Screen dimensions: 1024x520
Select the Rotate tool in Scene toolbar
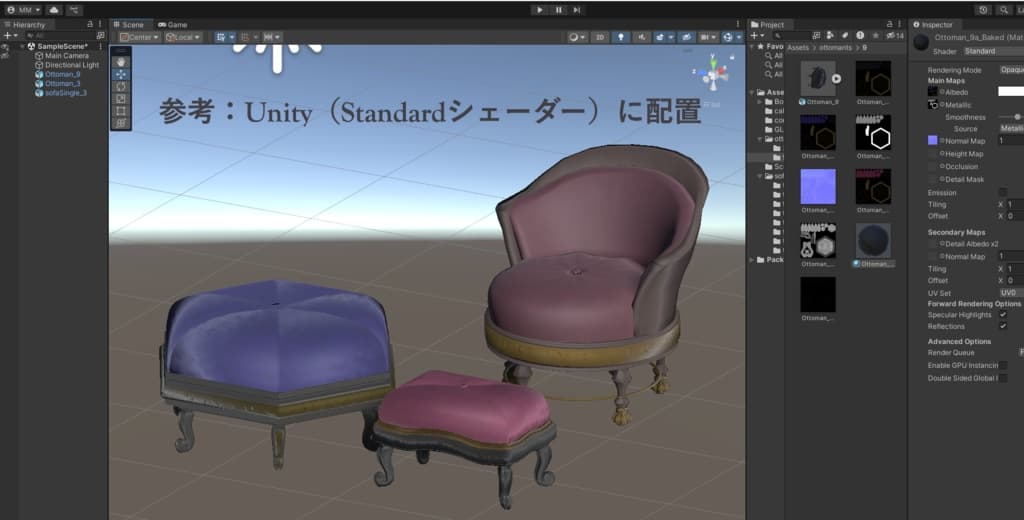coord(121,86)
